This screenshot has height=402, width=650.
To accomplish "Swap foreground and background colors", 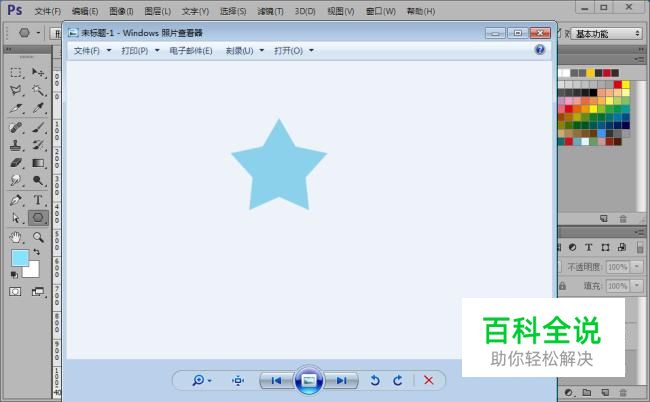I will click(x=36, y=252).
